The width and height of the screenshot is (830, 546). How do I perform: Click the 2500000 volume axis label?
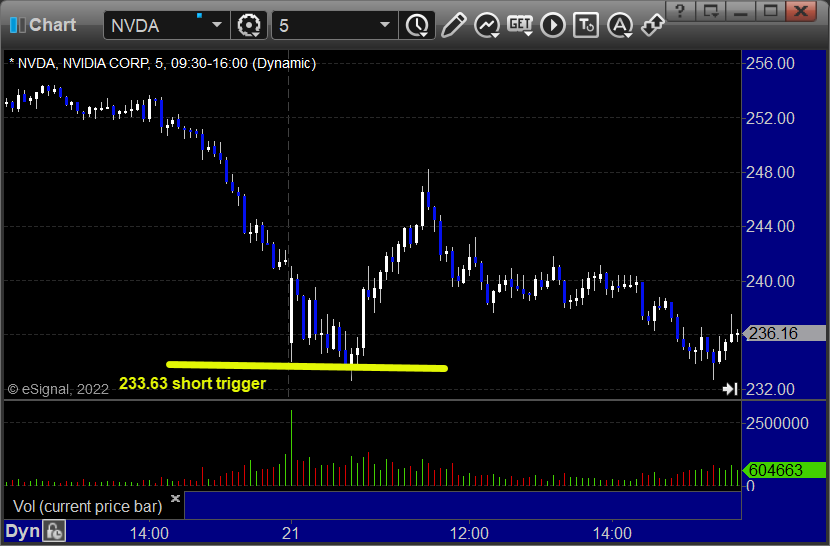777,423
